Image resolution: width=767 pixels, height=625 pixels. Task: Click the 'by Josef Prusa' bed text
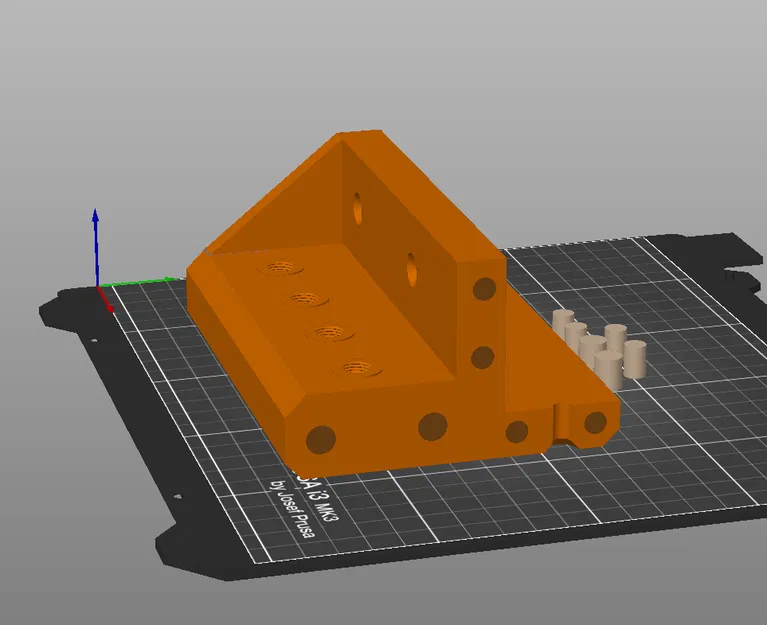click(x=293, y=509)
